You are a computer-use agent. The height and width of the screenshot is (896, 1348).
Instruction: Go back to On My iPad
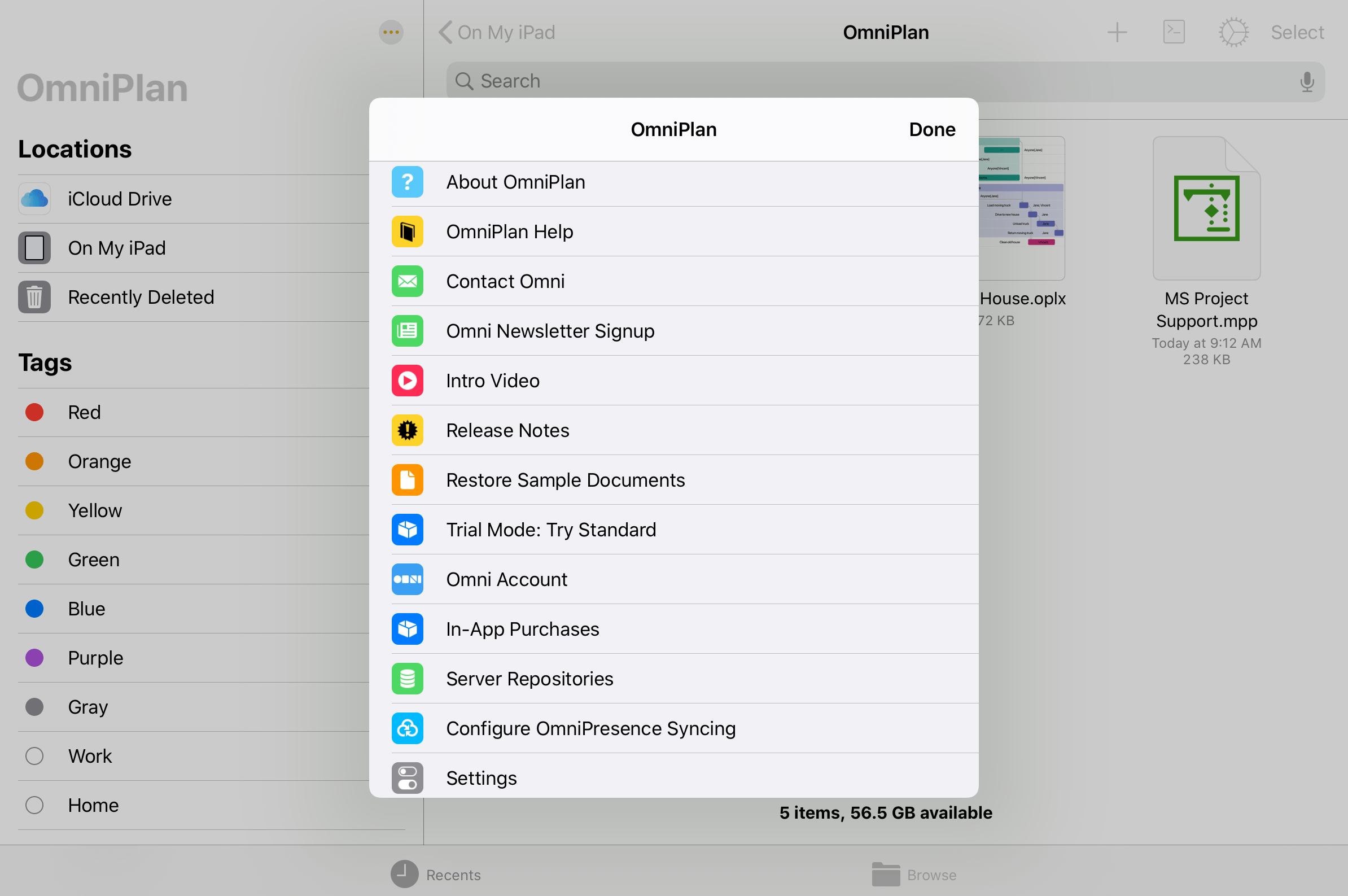tap(497, 32)
